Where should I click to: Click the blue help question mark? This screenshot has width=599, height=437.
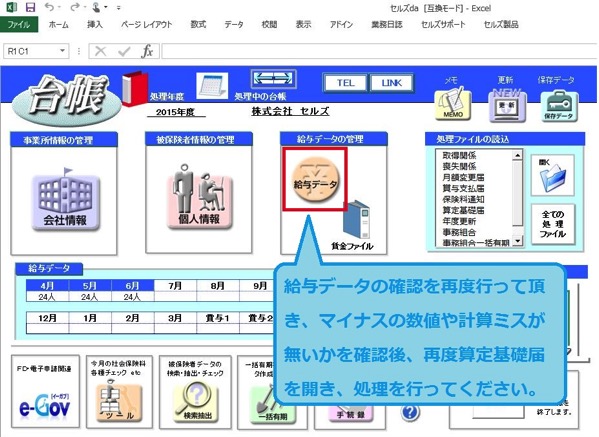pos(410,413)
